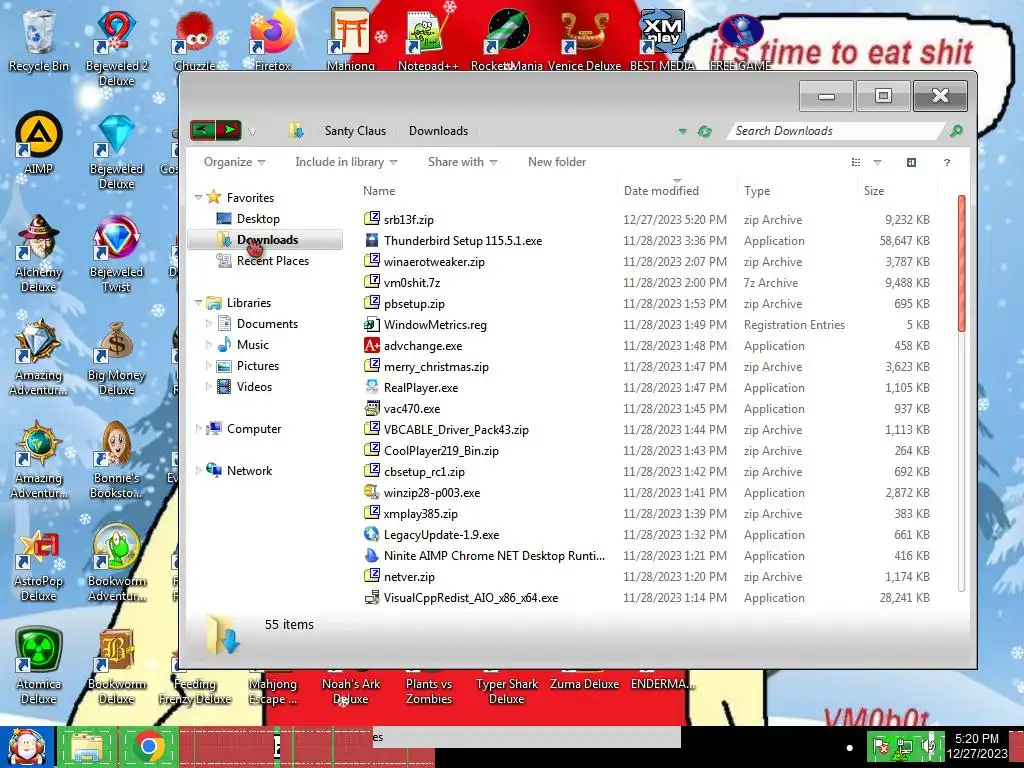This screenshot has height=768, width=1024.
Task: Select vm0shit.7z archive icon
Action: [x=372, y=281]
